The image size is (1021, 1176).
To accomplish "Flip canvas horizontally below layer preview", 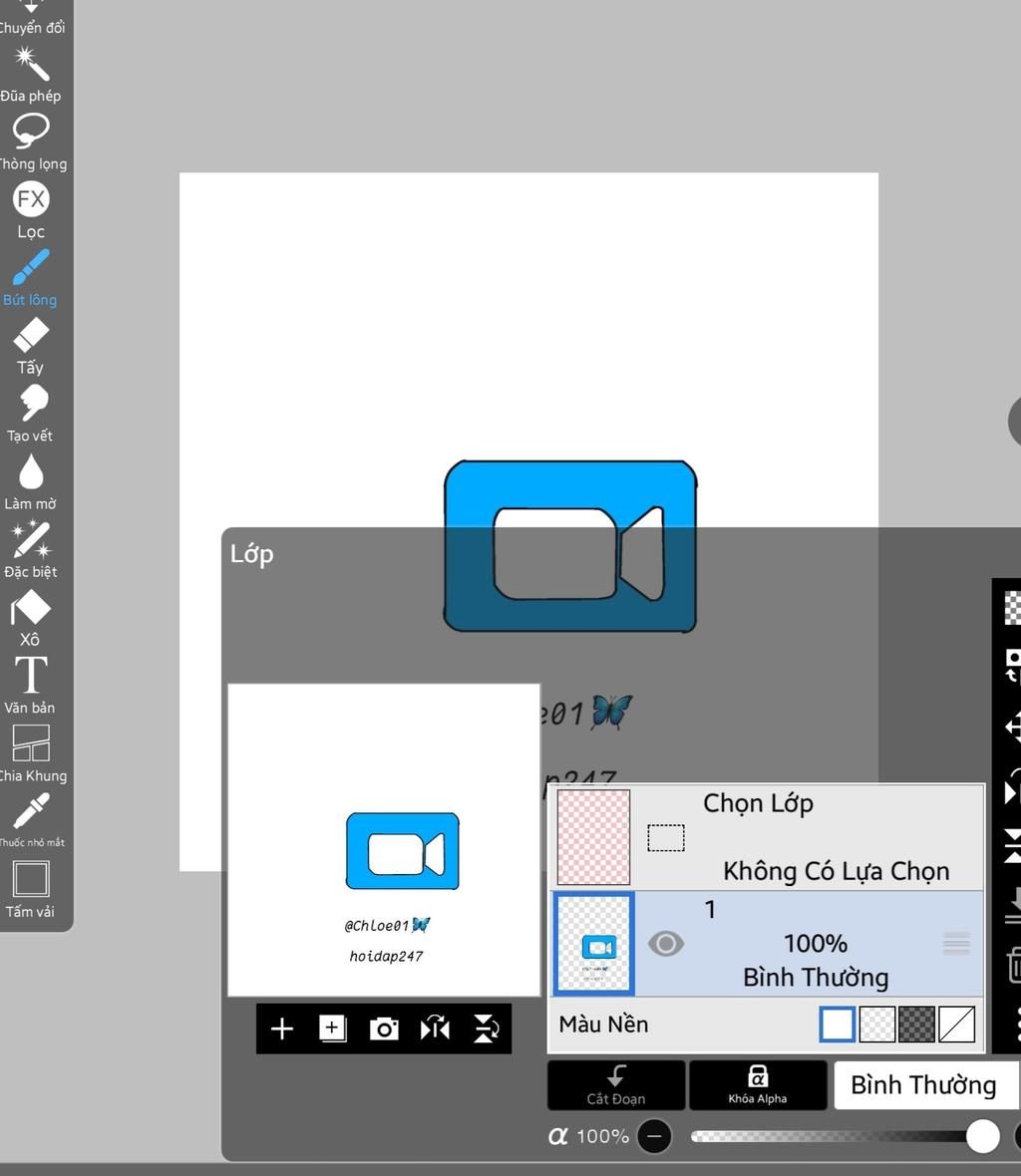I will coord(435,1029).
